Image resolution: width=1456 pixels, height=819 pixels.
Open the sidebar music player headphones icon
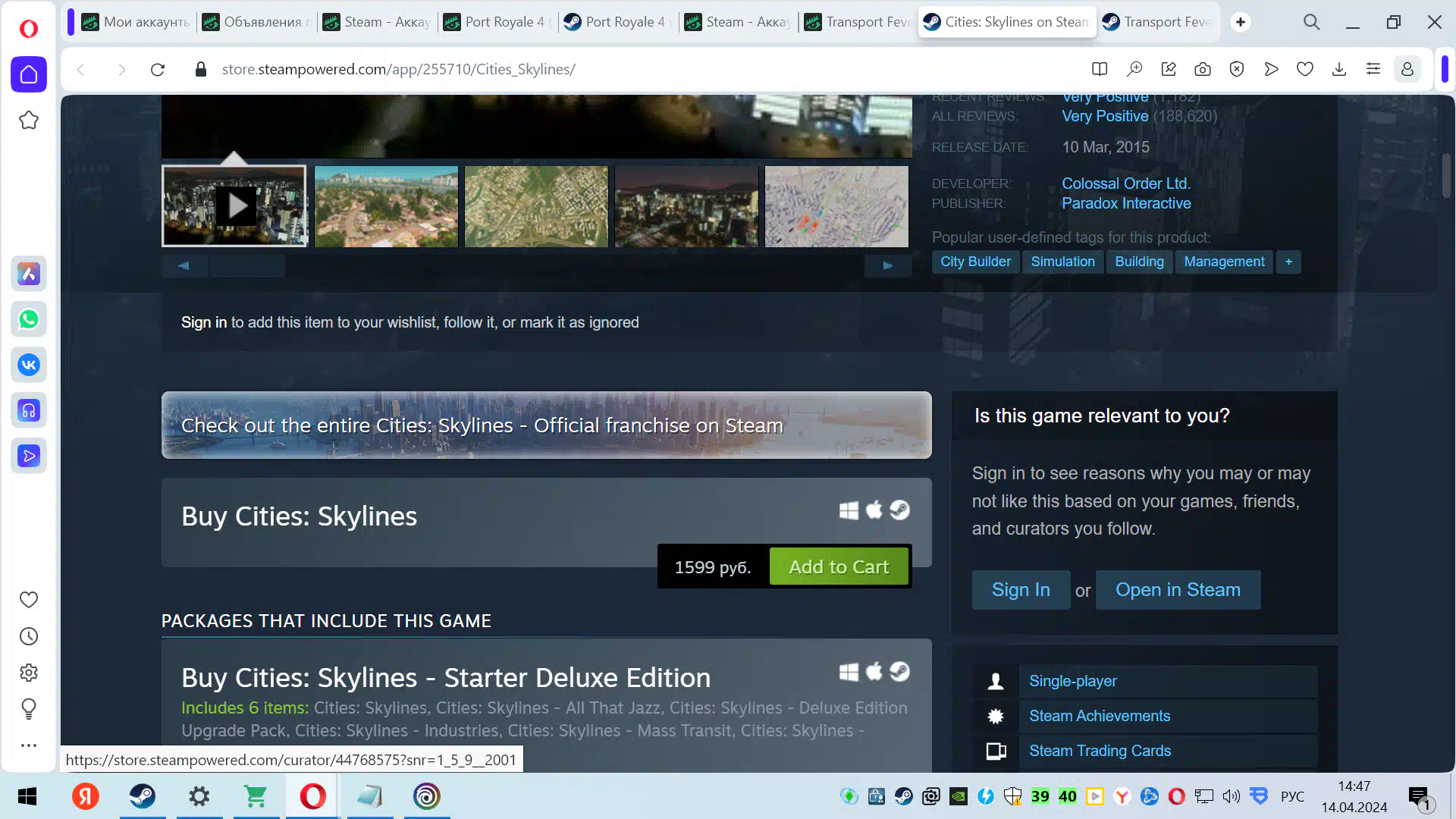tap(29, 410)
